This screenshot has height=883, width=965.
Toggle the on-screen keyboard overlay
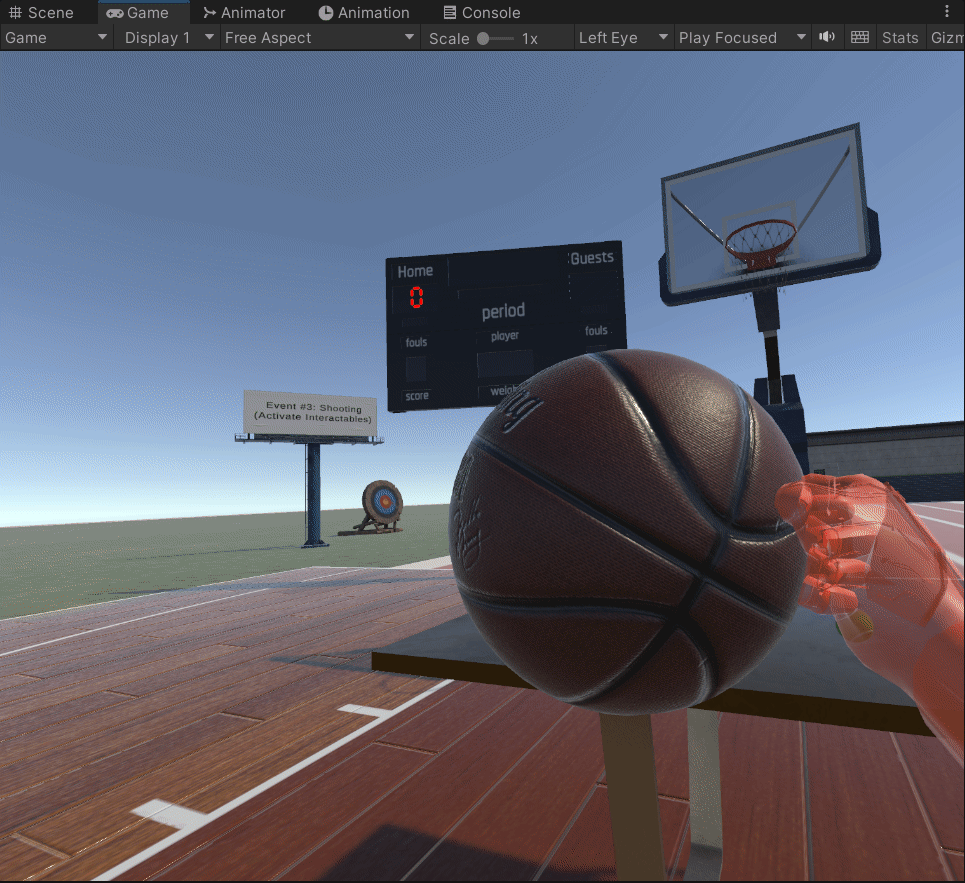[859, 37]
